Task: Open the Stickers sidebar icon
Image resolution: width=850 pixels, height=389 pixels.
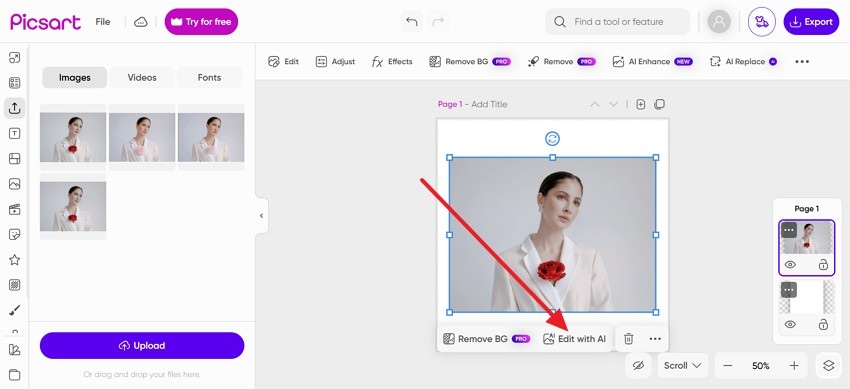Action: coord(15,235)
